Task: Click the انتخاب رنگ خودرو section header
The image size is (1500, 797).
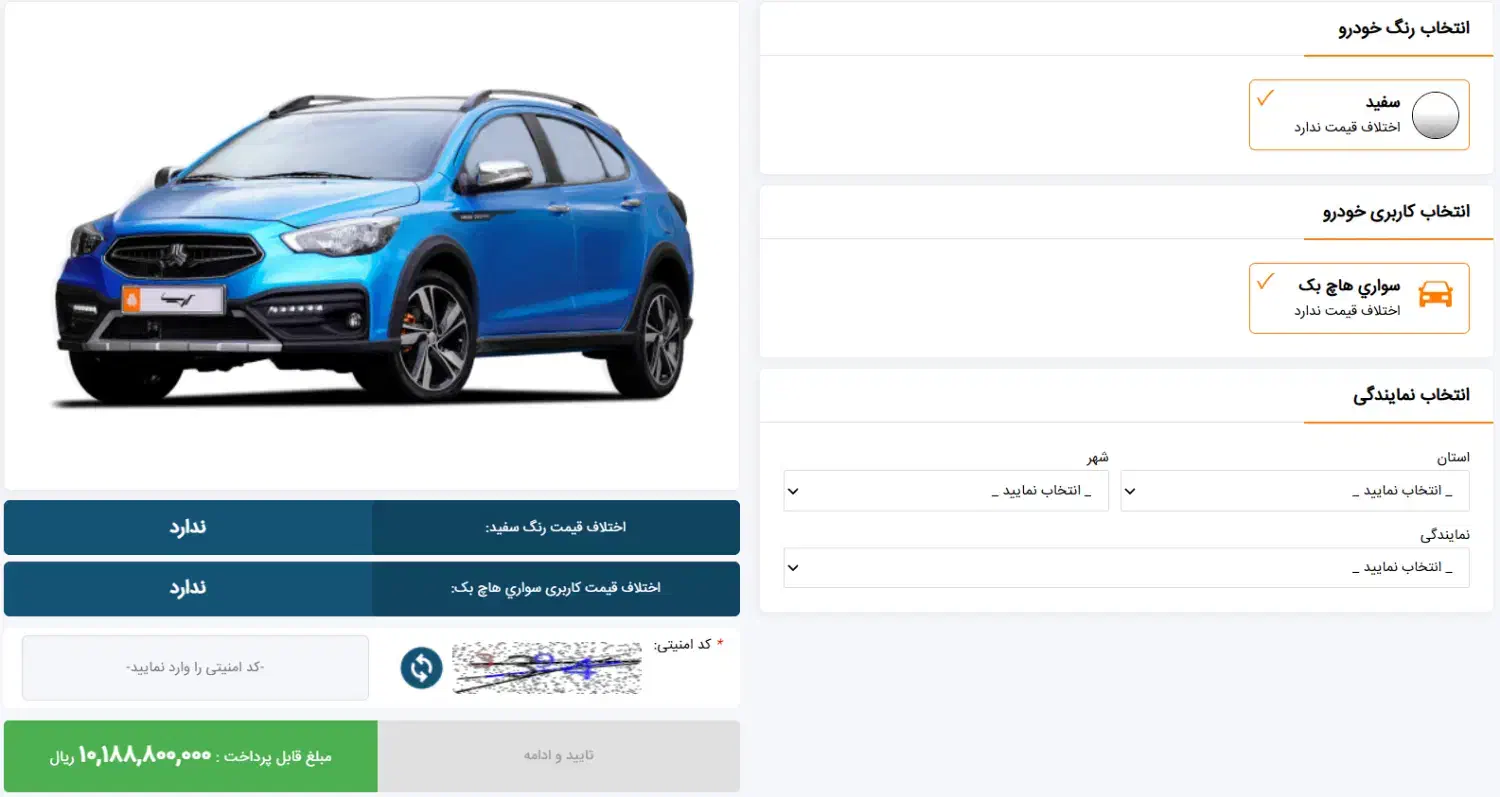Action: (x=1403, y=28)
